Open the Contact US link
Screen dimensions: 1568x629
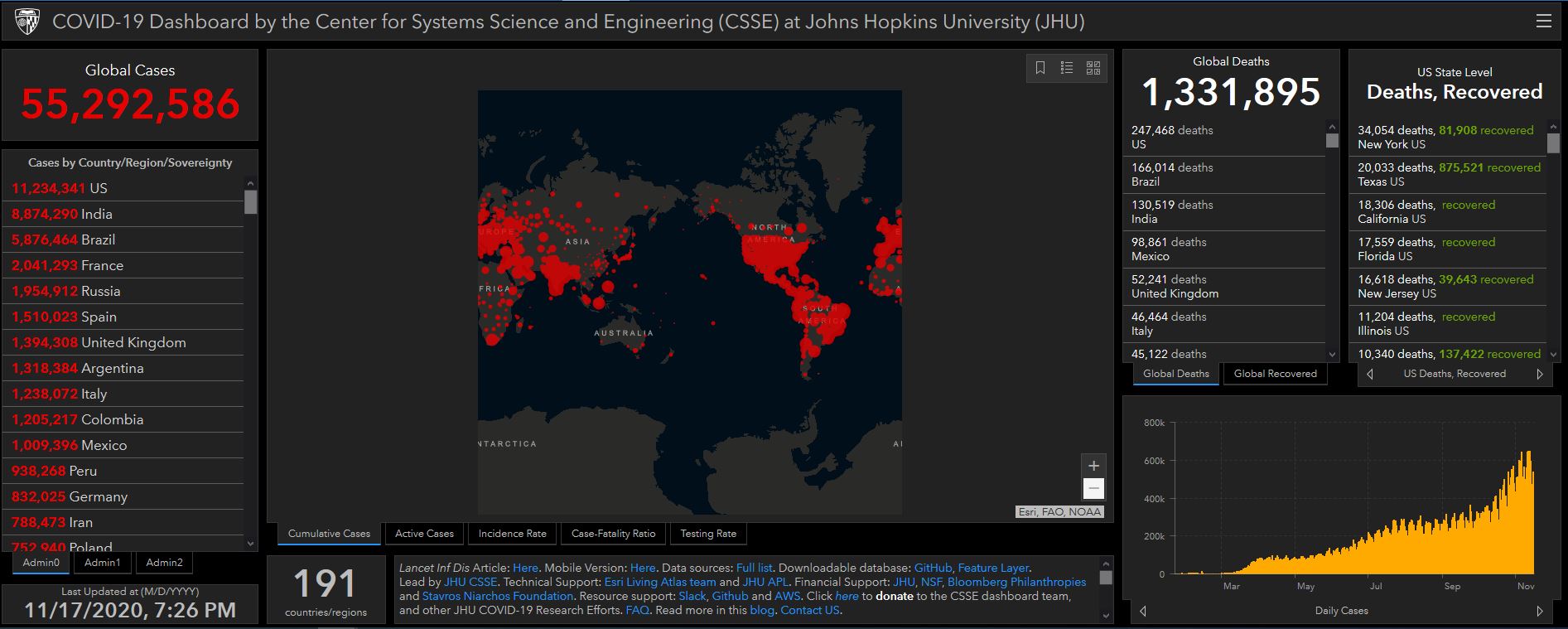click(809, 610)
